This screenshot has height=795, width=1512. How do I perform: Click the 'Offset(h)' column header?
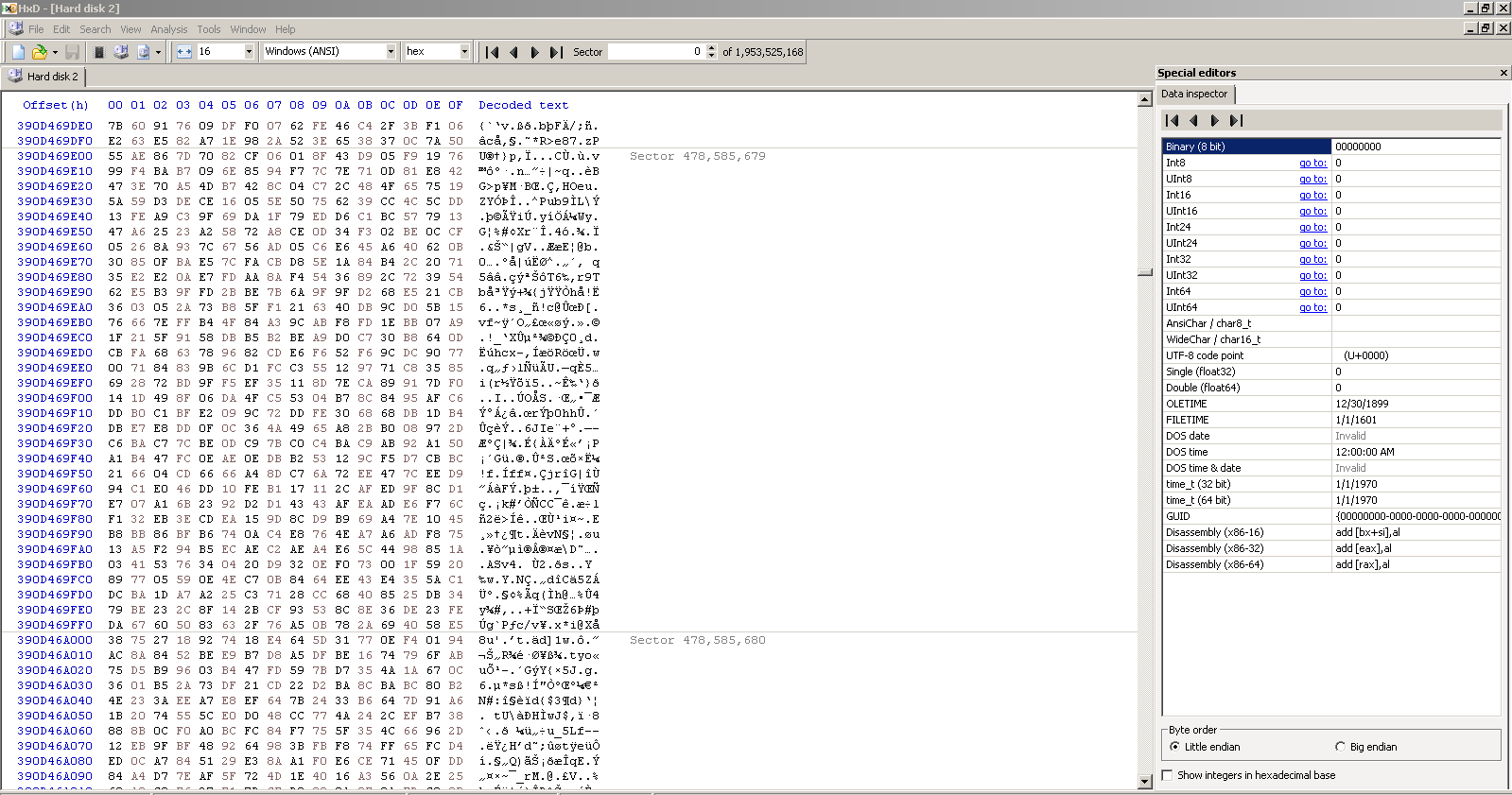55,105
